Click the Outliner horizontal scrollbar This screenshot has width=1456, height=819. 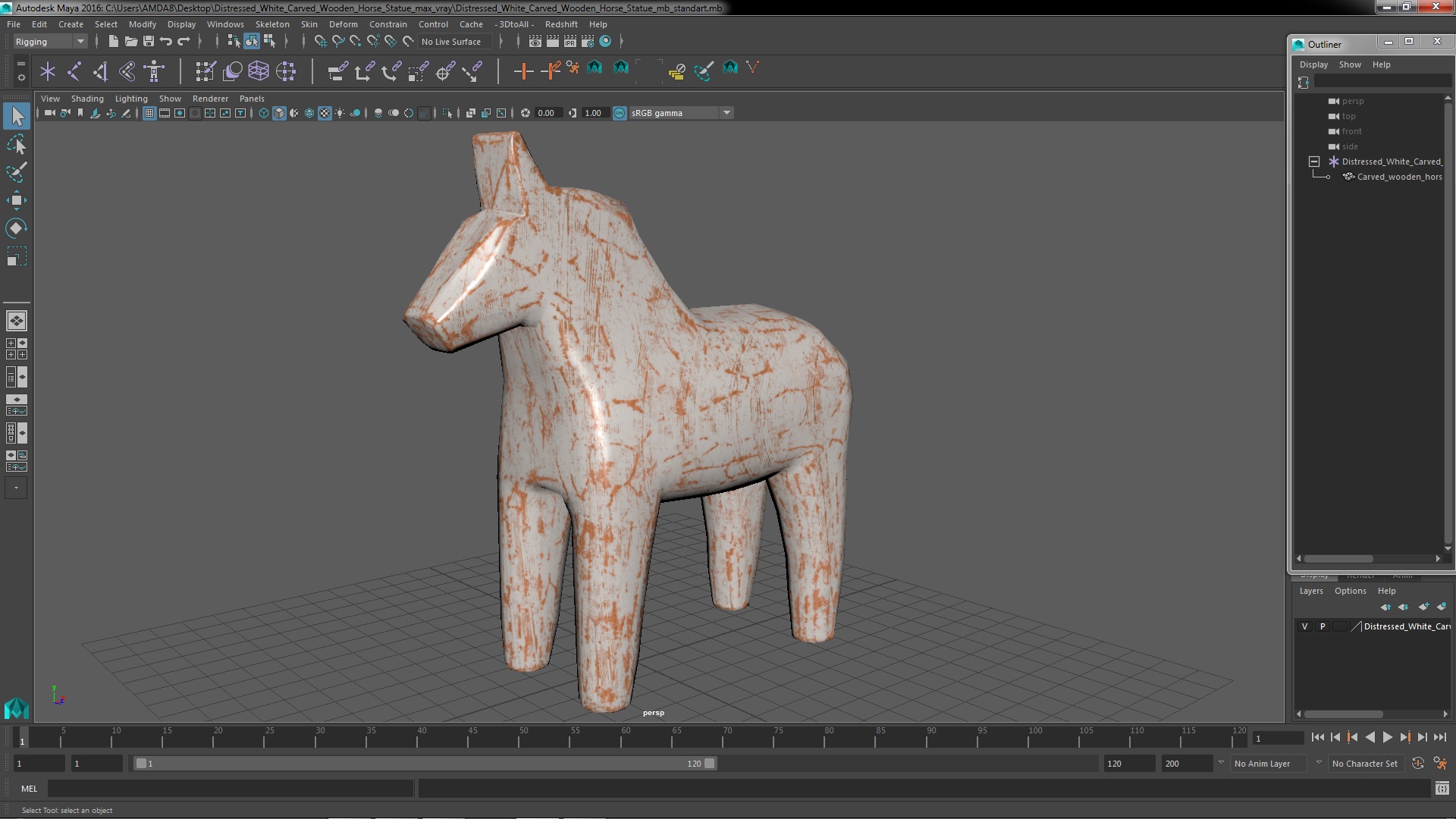[x=1338, y=559]
